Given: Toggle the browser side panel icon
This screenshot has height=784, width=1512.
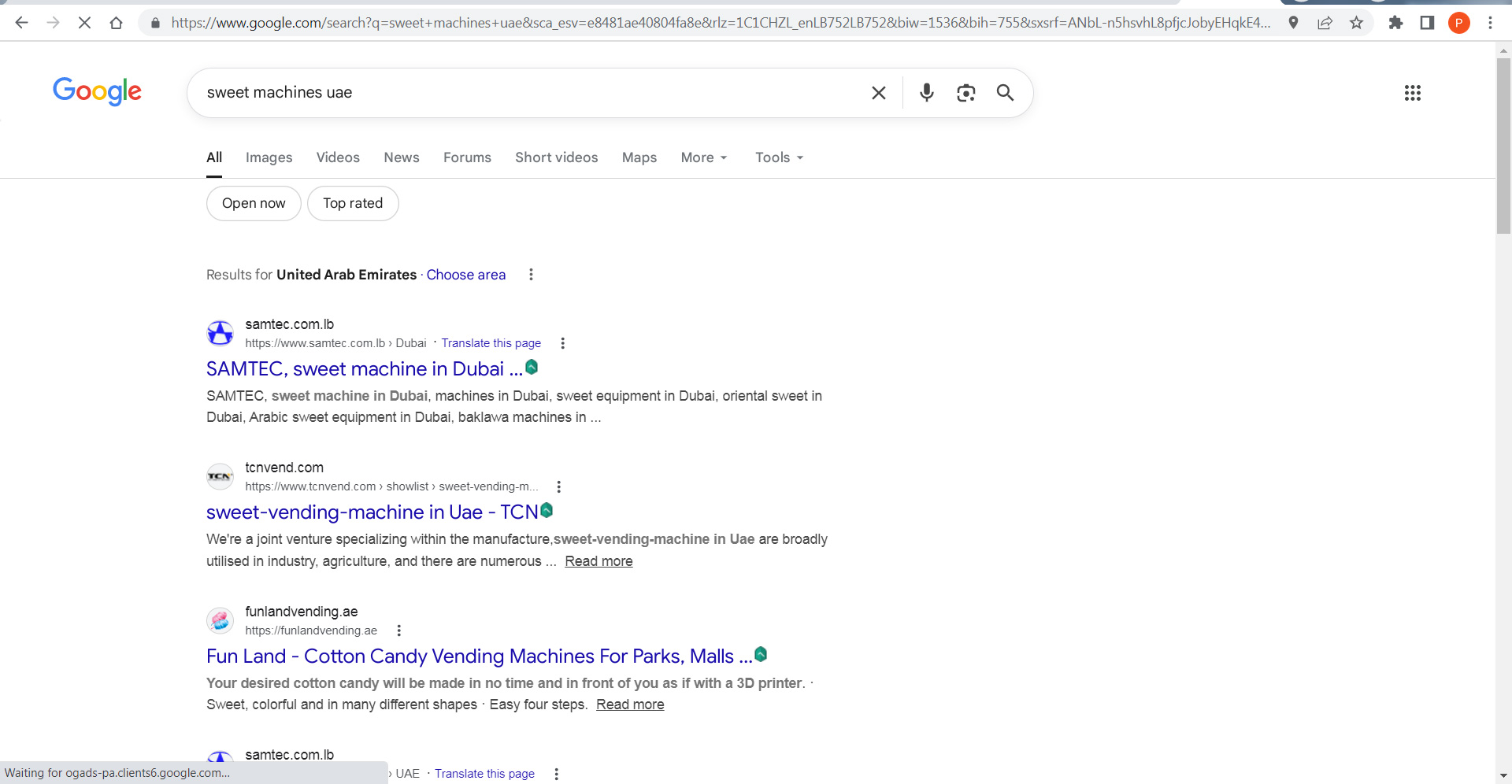Looking at the screenshot, I should tap(1427, 23).
